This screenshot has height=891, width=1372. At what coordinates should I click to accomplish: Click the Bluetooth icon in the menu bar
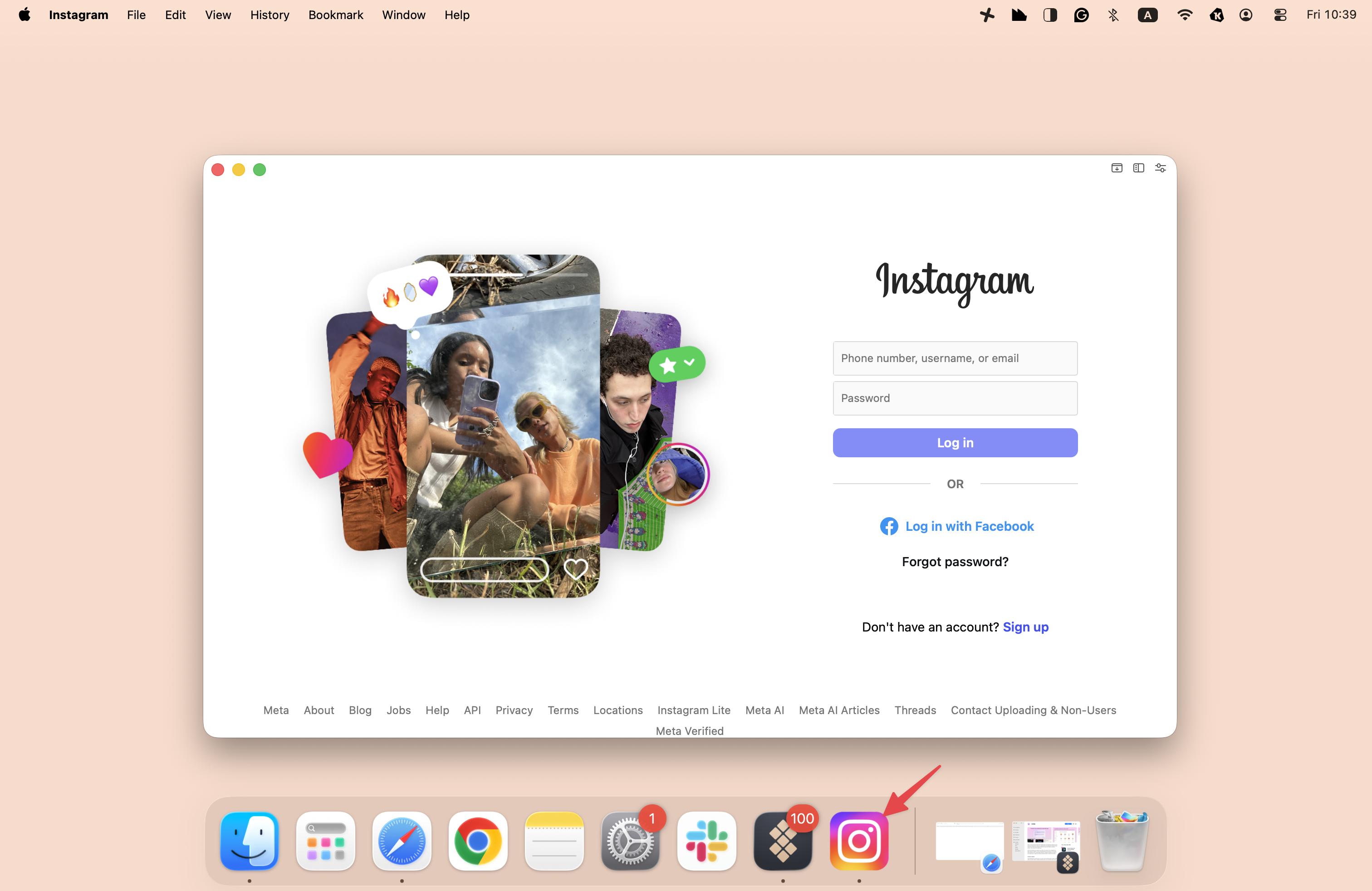click(x=1112, y=15)
